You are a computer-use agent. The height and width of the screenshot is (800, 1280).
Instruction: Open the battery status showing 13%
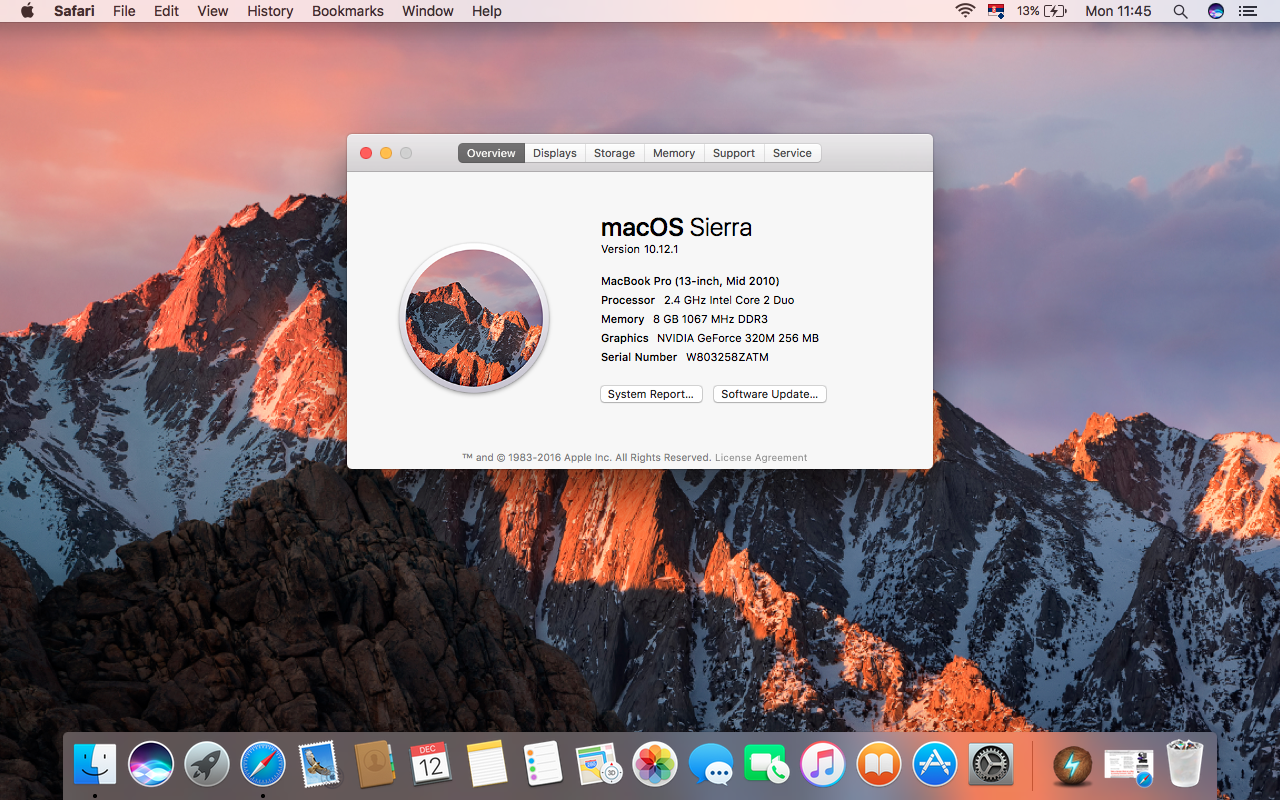[x=1042, y=11]
